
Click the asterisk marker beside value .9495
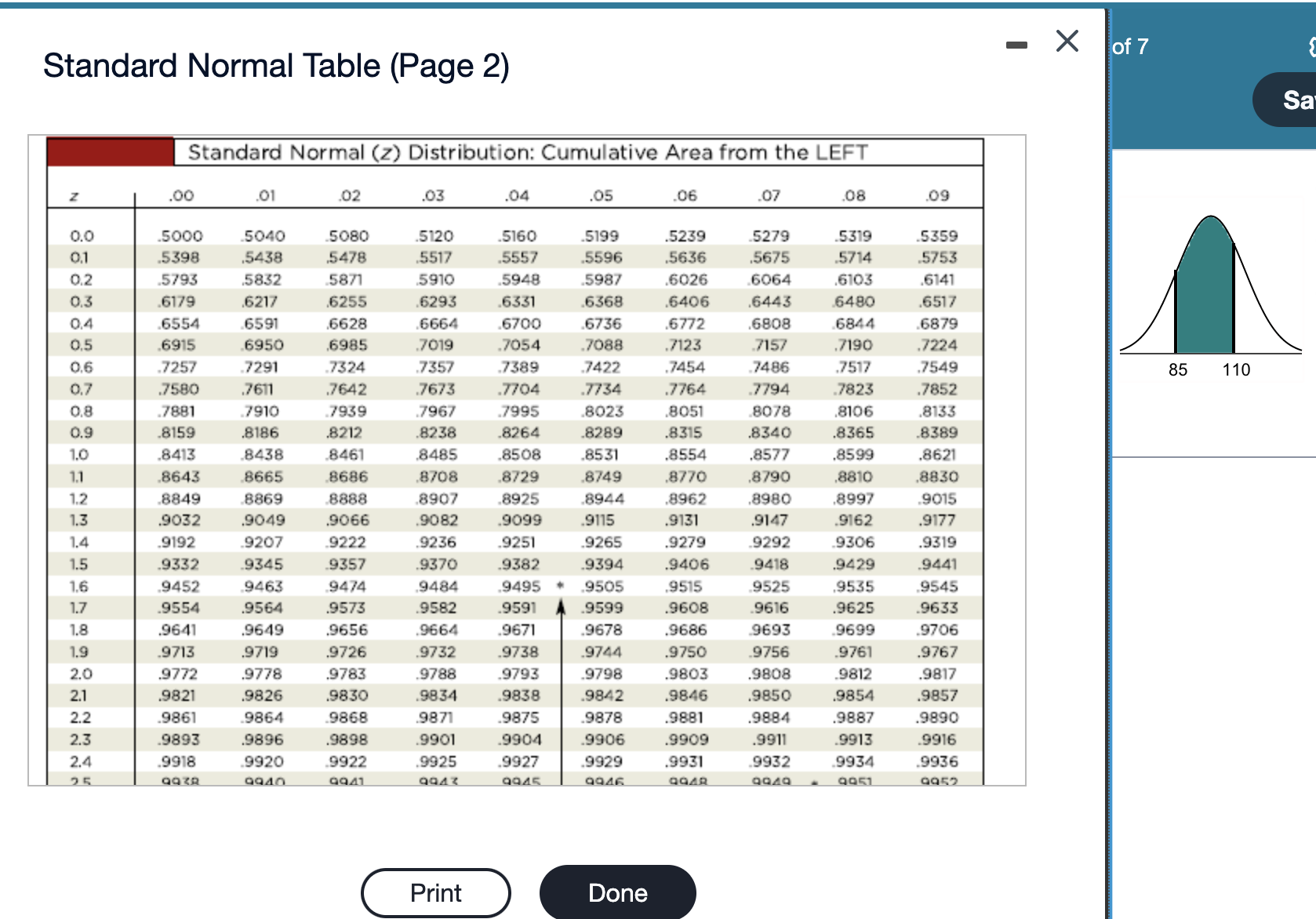point(560,585)
